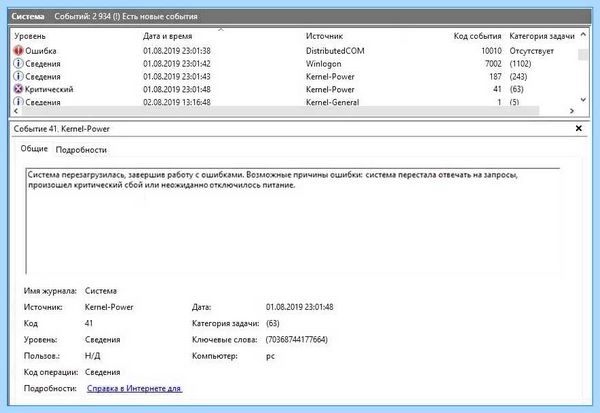This screenshot has height=413, width=600.
Task: Click the info icon in the Kernel-Power 187 row
Action: click(x=18, y=76)
